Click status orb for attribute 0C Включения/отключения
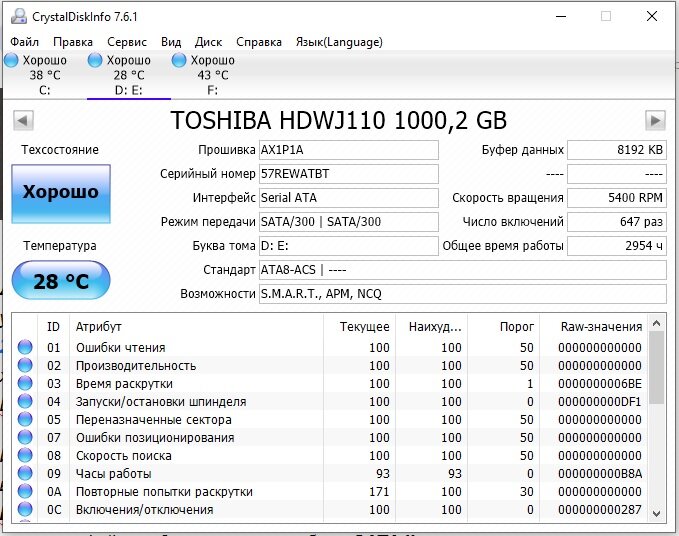The height and width of the screenshot is (536, 679). (25, 509)
